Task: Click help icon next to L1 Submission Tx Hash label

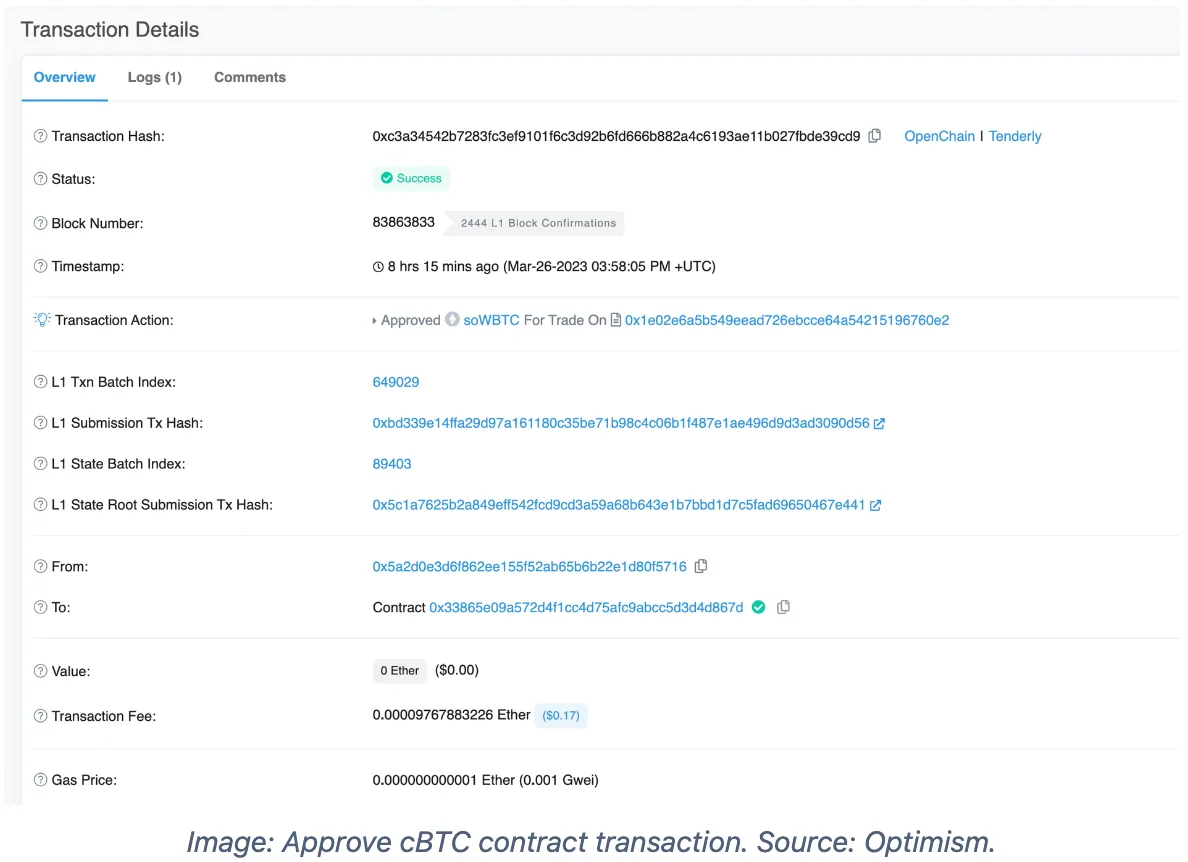Action: 40,423
